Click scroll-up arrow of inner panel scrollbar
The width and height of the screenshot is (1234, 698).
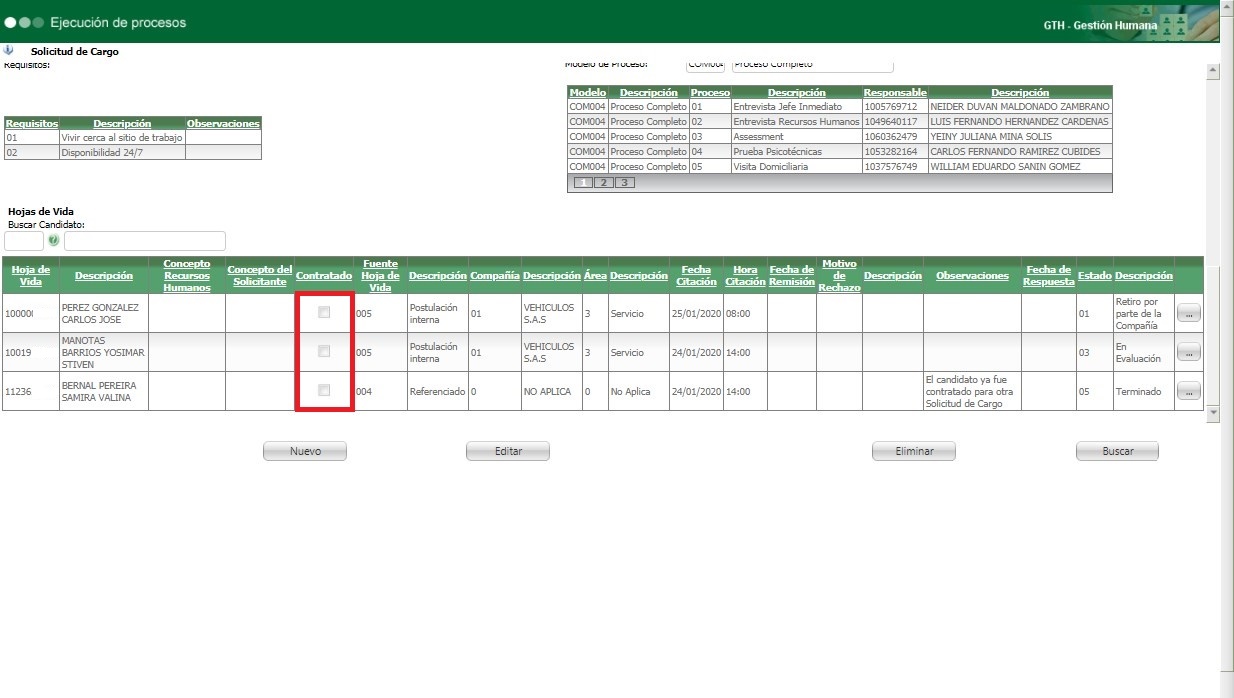pos(1213,71)
